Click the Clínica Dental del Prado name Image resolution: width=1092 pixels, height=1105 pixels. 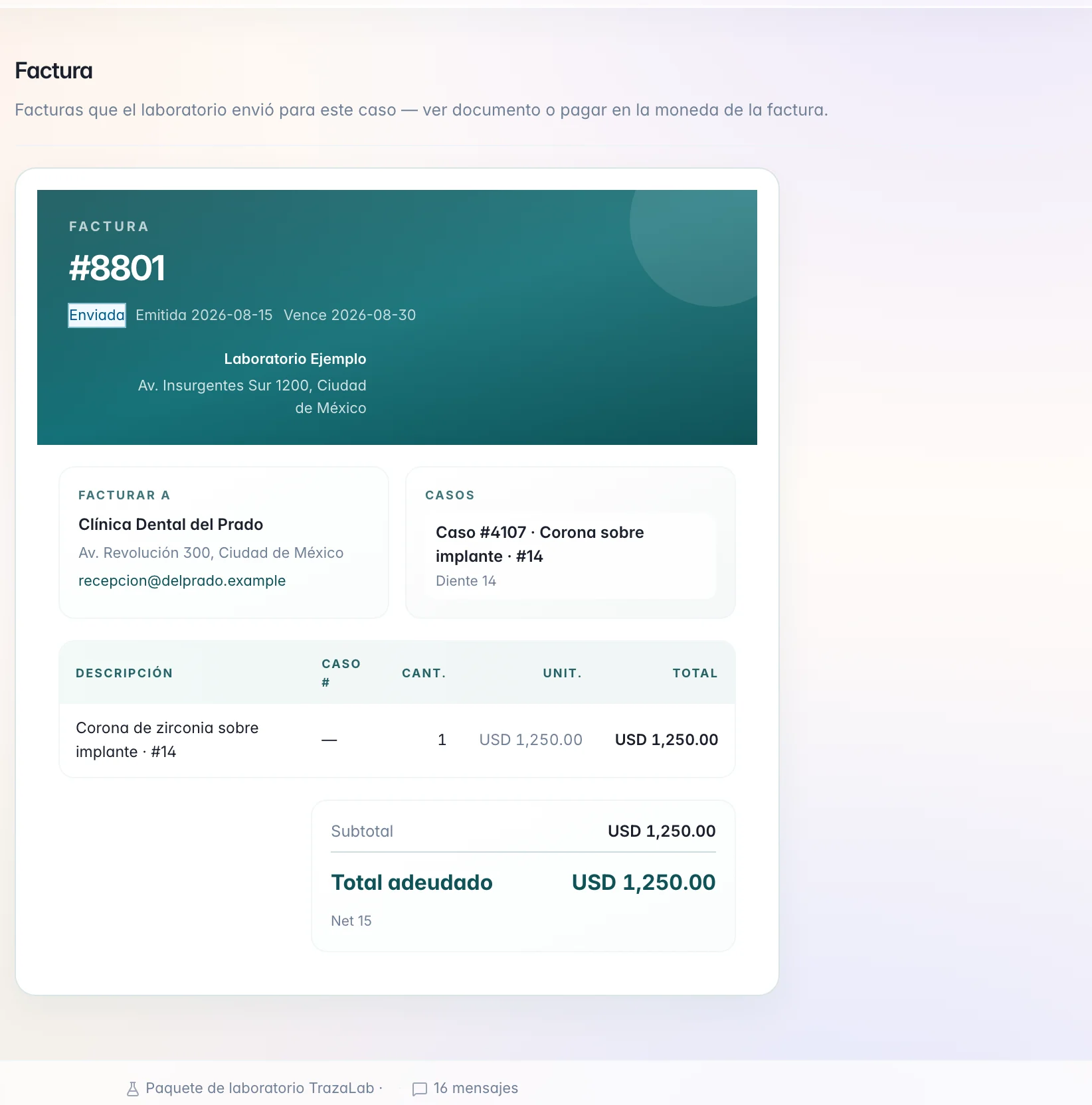click(171, 525)
